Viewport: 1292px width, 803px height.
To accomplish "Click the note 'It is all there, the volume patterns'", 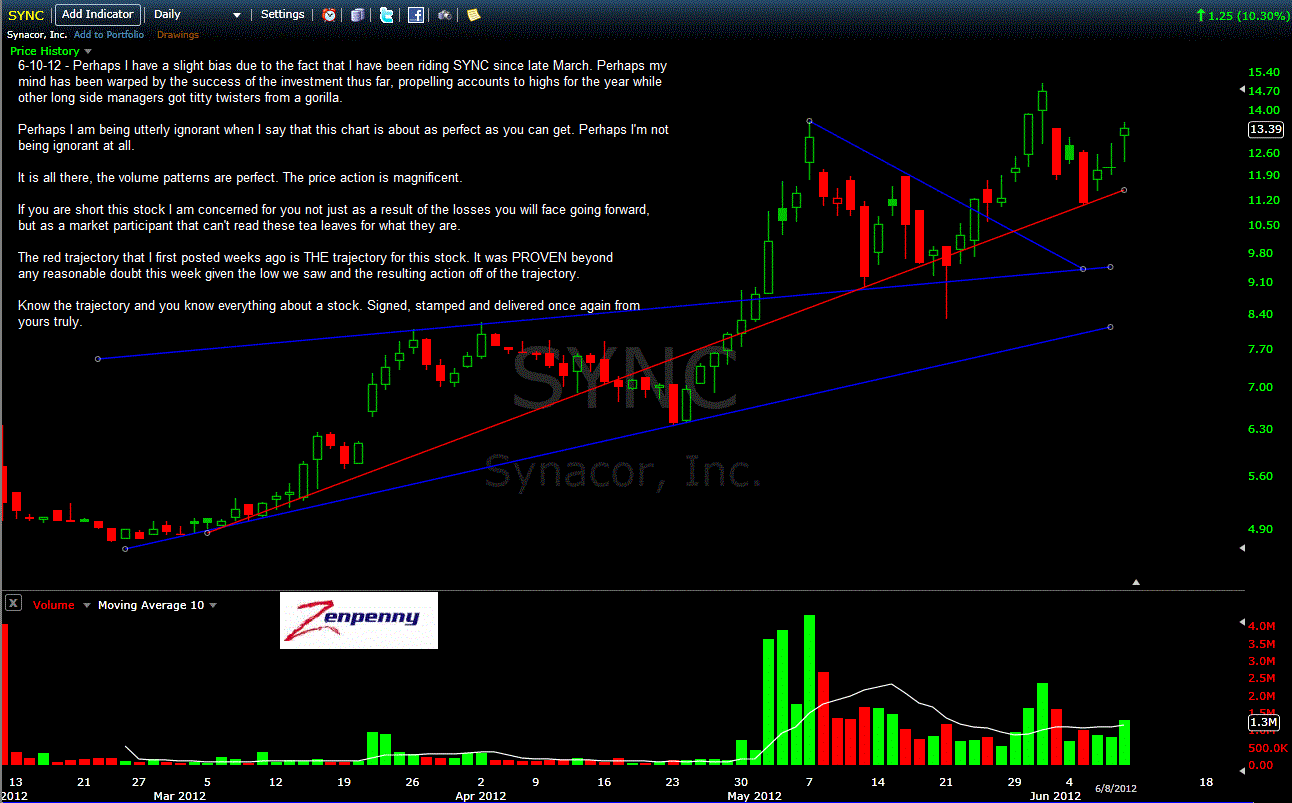I will (x=240, y=177).
